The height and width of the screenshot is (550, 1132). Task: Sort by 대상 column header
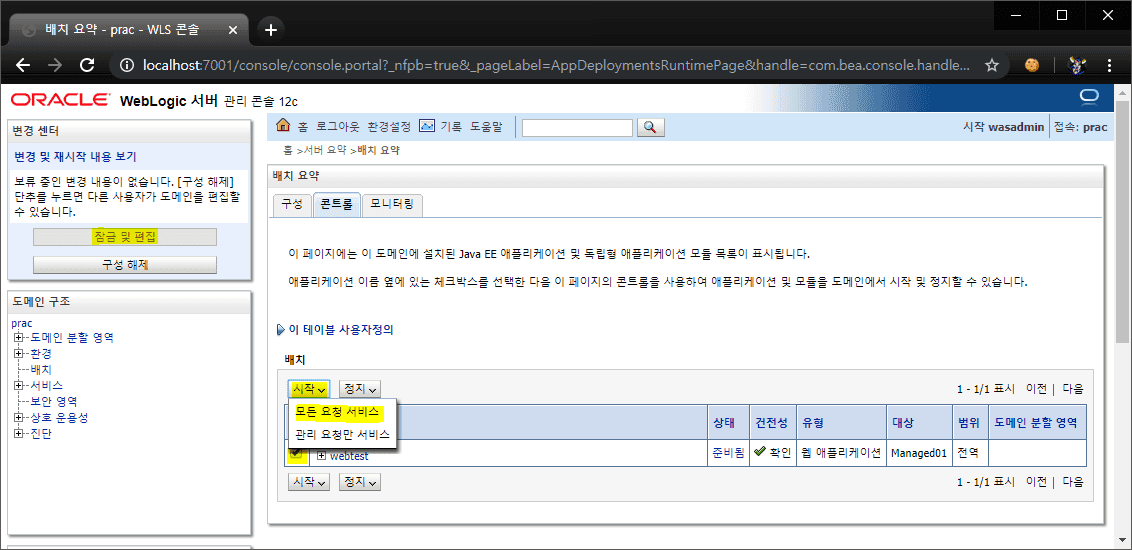click(902, 422)
